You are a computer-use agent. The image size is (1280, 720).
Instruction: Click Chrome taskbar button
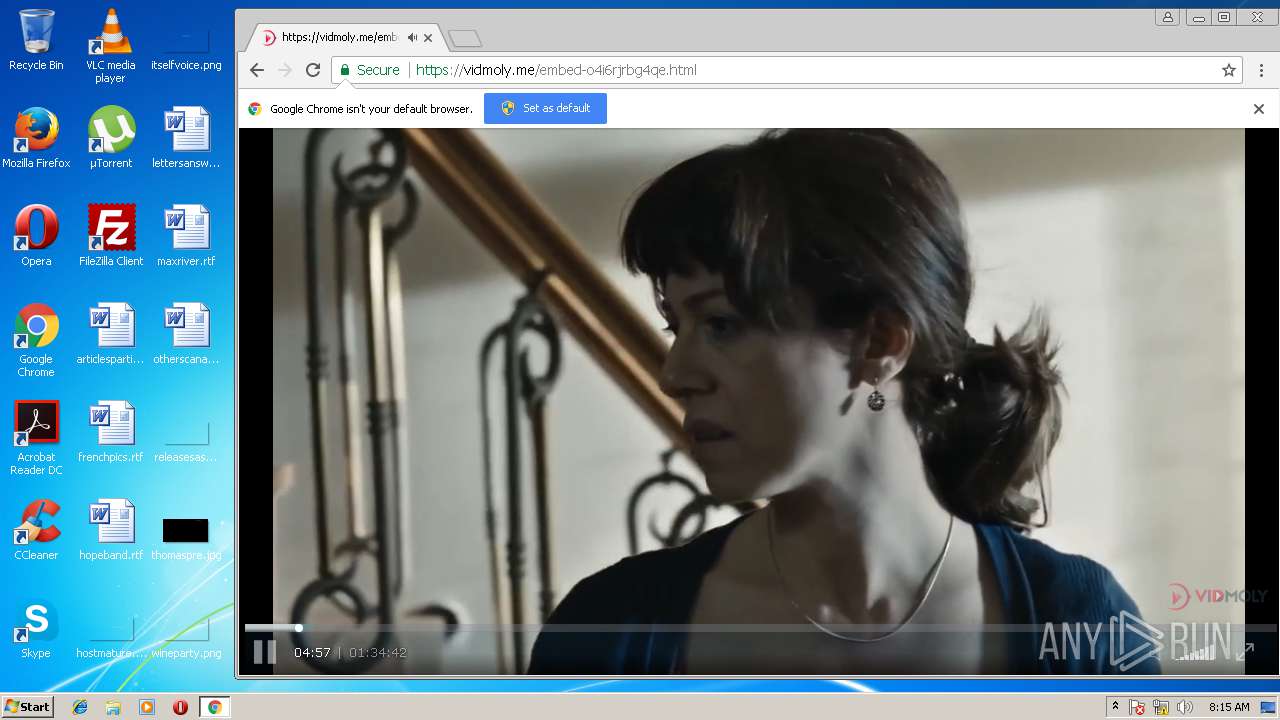(x=214, y=707)
